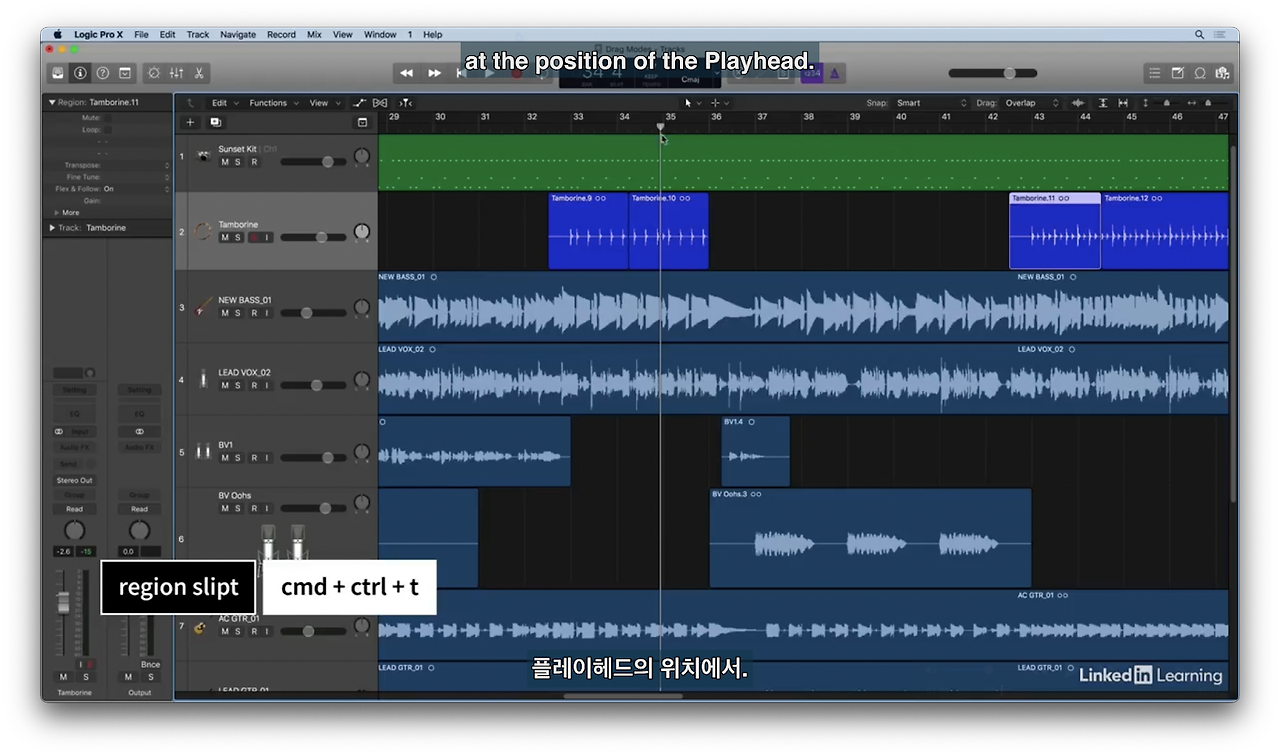Open Editors scissors icon

point(199,73)
